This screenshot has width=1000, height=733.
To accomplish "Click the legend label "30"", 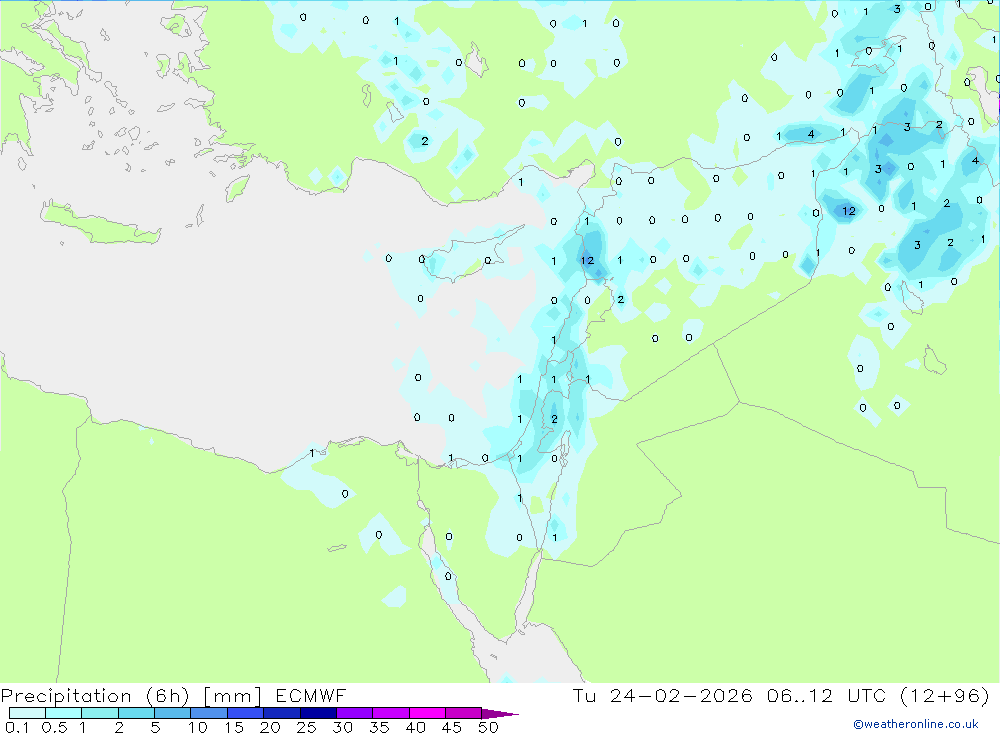I will (342, 727).
